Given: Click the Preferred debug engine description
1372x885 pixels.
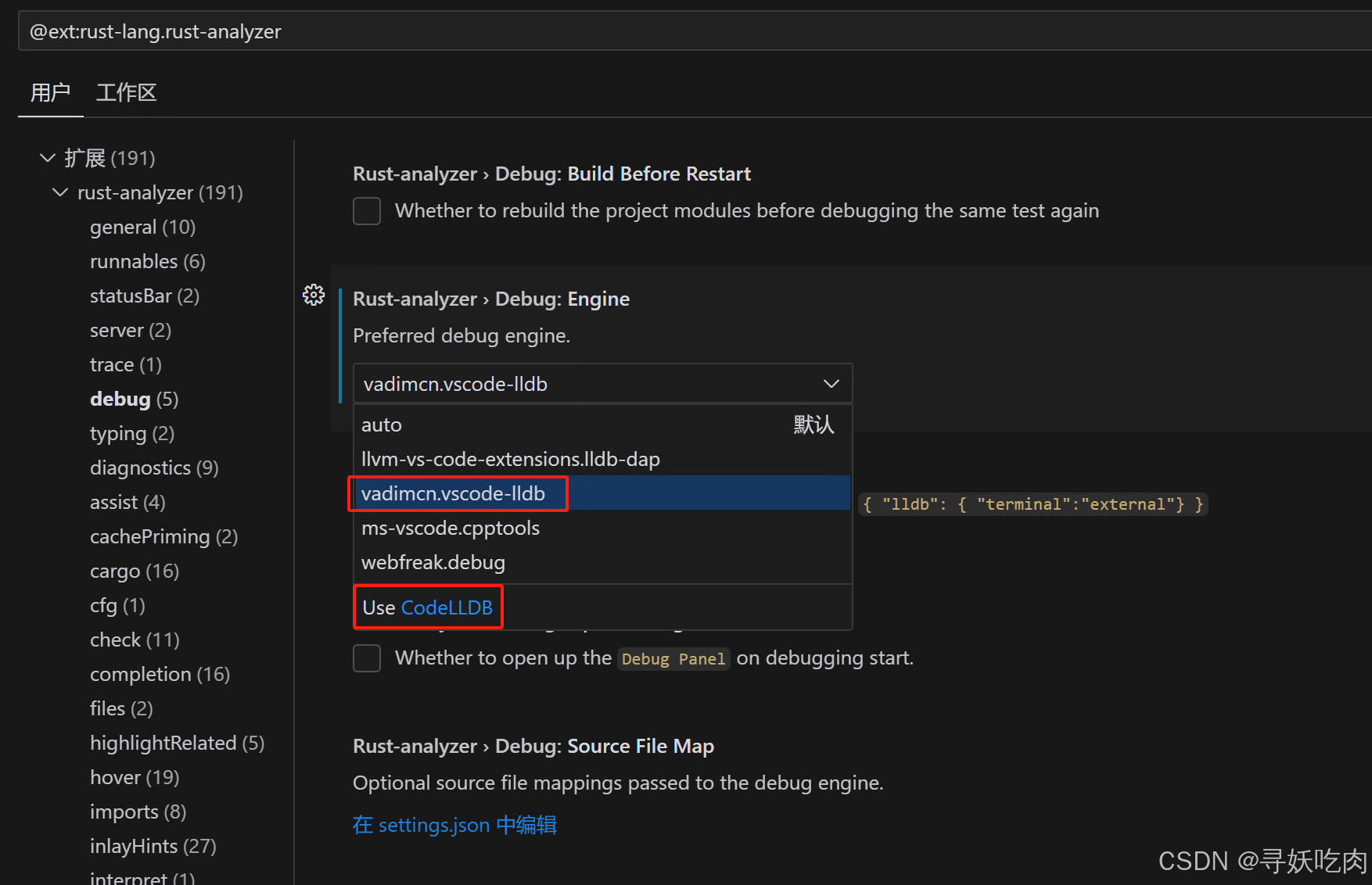Looking at the screenshot, I should pyautogui.click(x=462, y=335).
